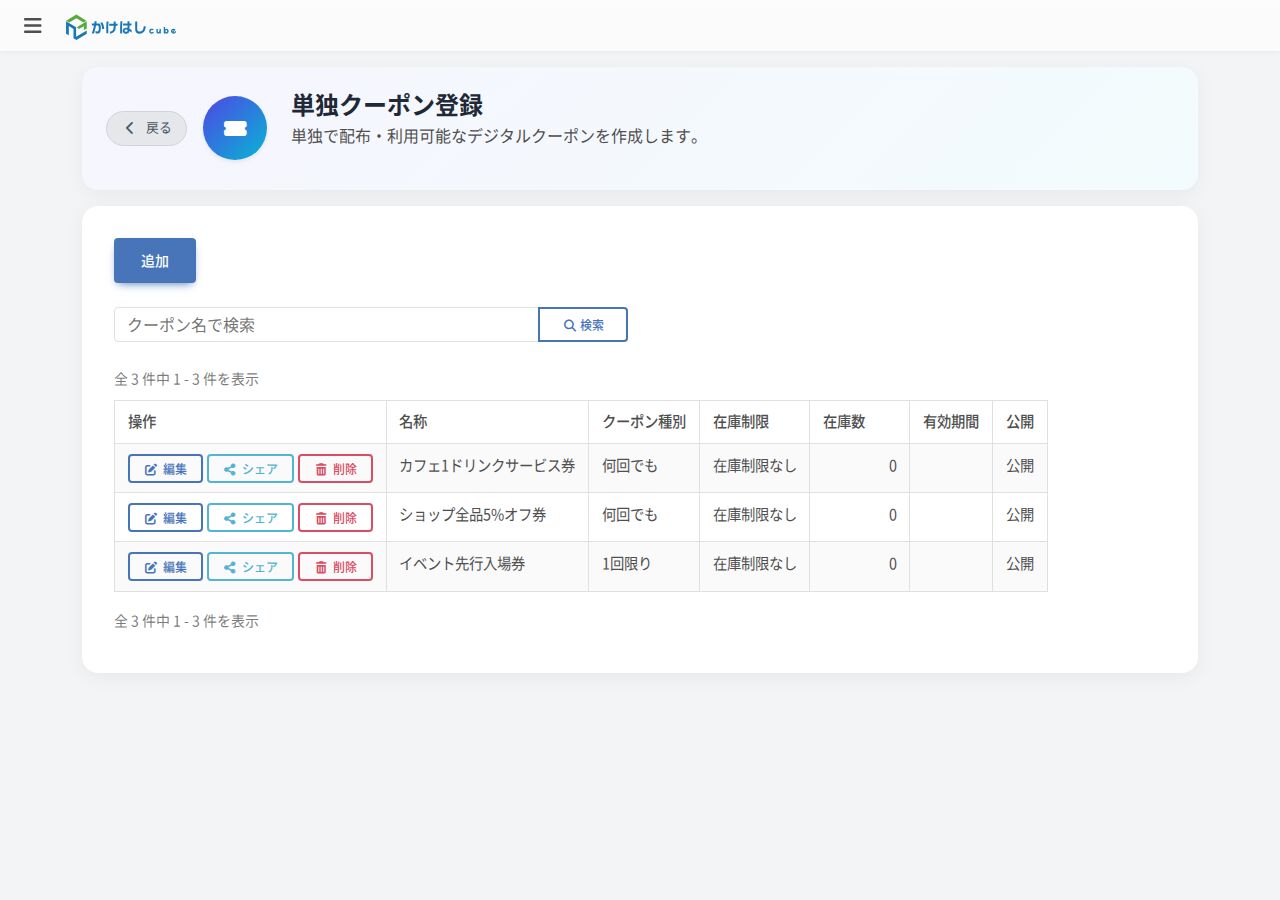Click the 追加 button
This screenshot has height=900, width=1280.
pyautogui.click(x=155, y=261)
